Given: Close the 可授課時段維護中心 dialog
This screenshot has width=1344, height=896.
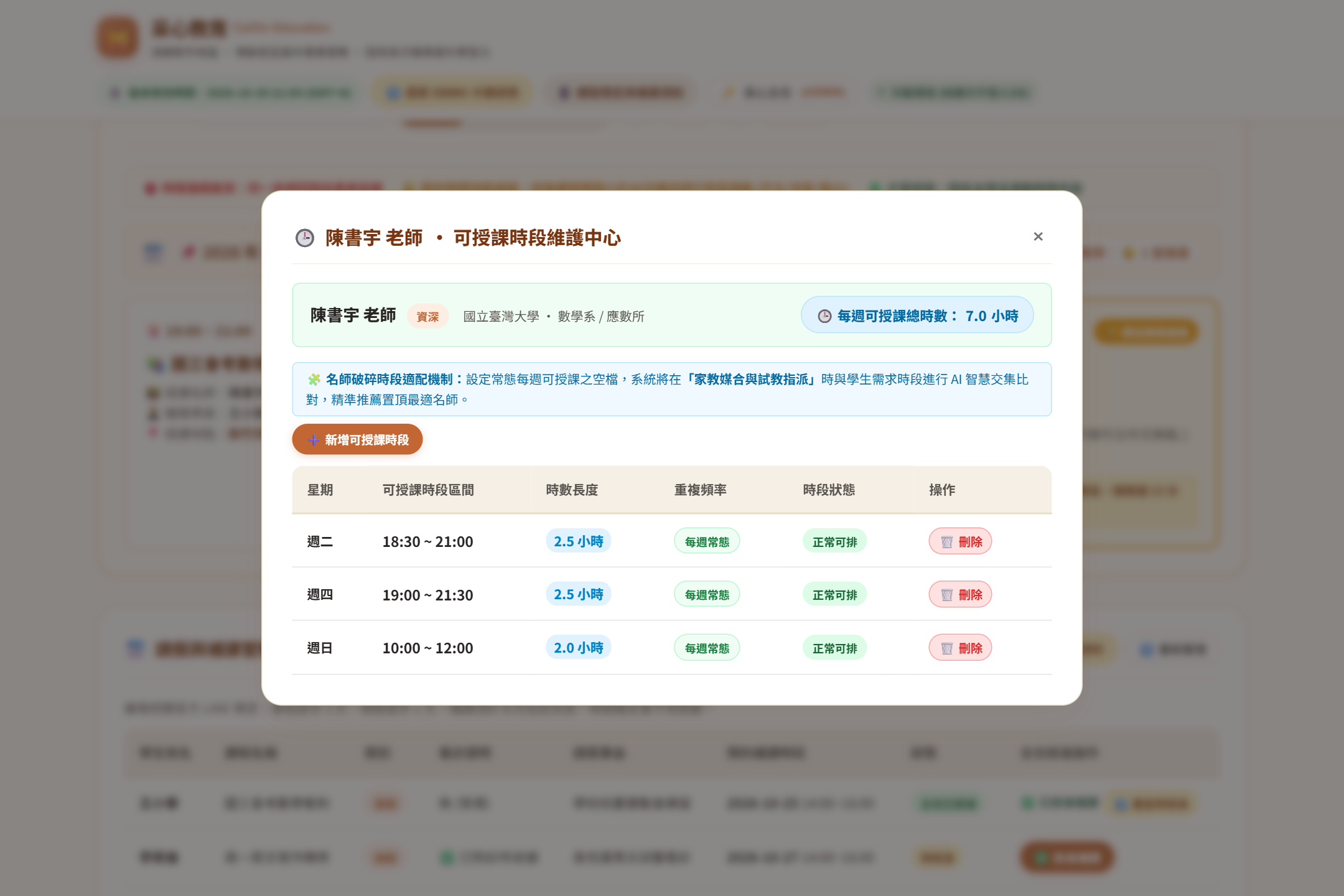Looking at the screenshot, I should pyautogui.click(x=1038, y=236).
